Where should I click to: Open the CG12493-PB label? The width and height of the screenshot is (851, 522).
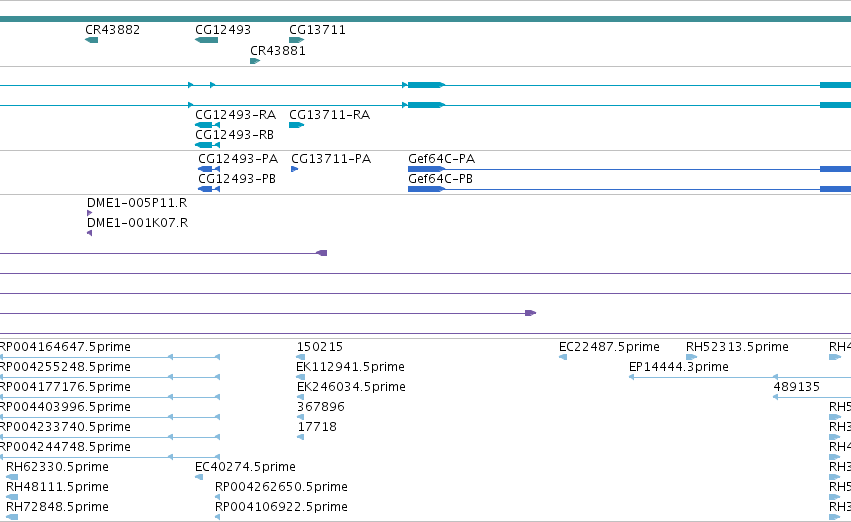point(237,179)
